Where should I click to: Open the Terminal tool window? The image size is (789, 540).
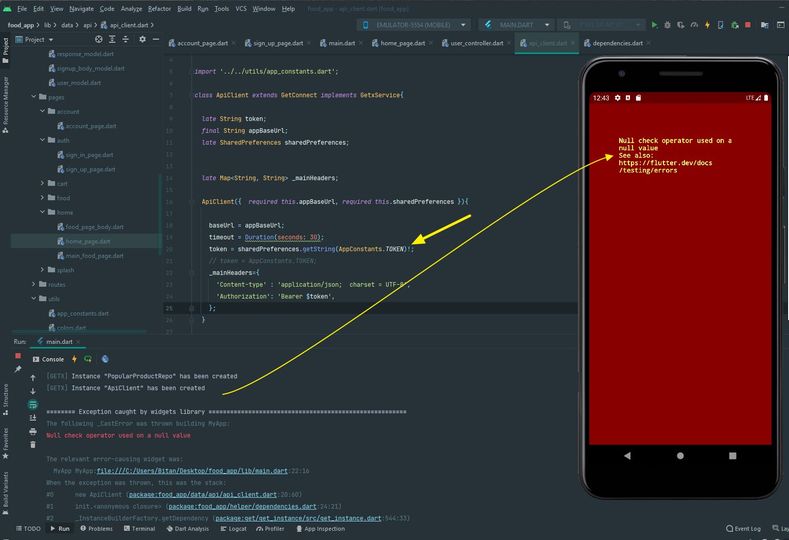point(139,529)
